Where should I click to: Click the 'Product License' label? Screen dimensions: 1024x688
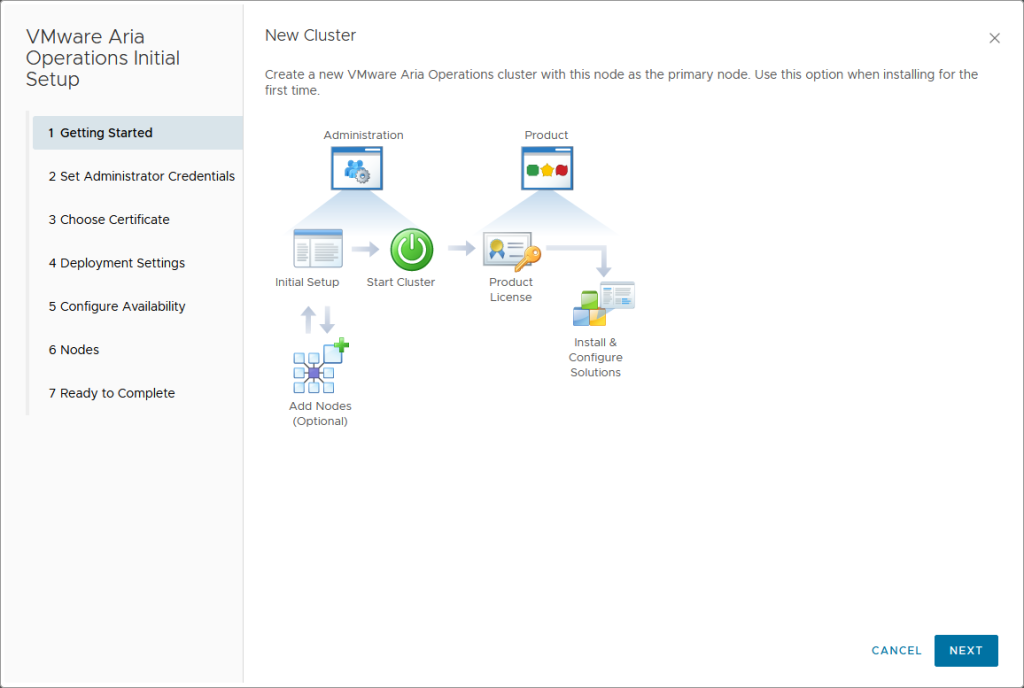(x=511, y=289)
